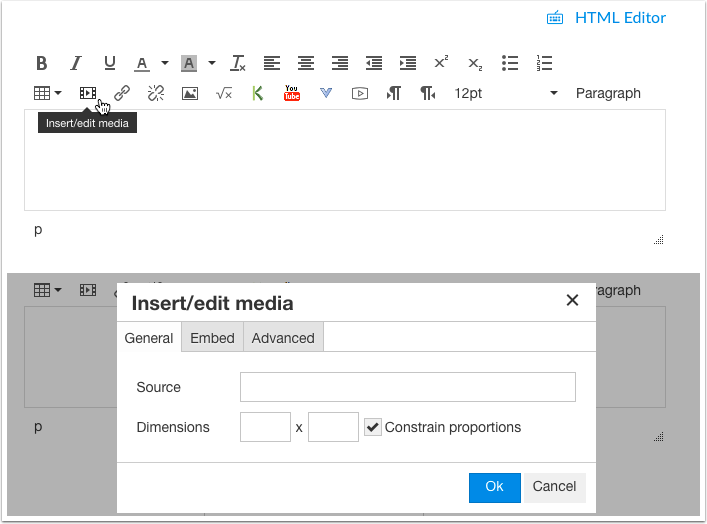707x524 pixels.
Task: Insert image with picture icon
Action: click(x=190, y=93)
